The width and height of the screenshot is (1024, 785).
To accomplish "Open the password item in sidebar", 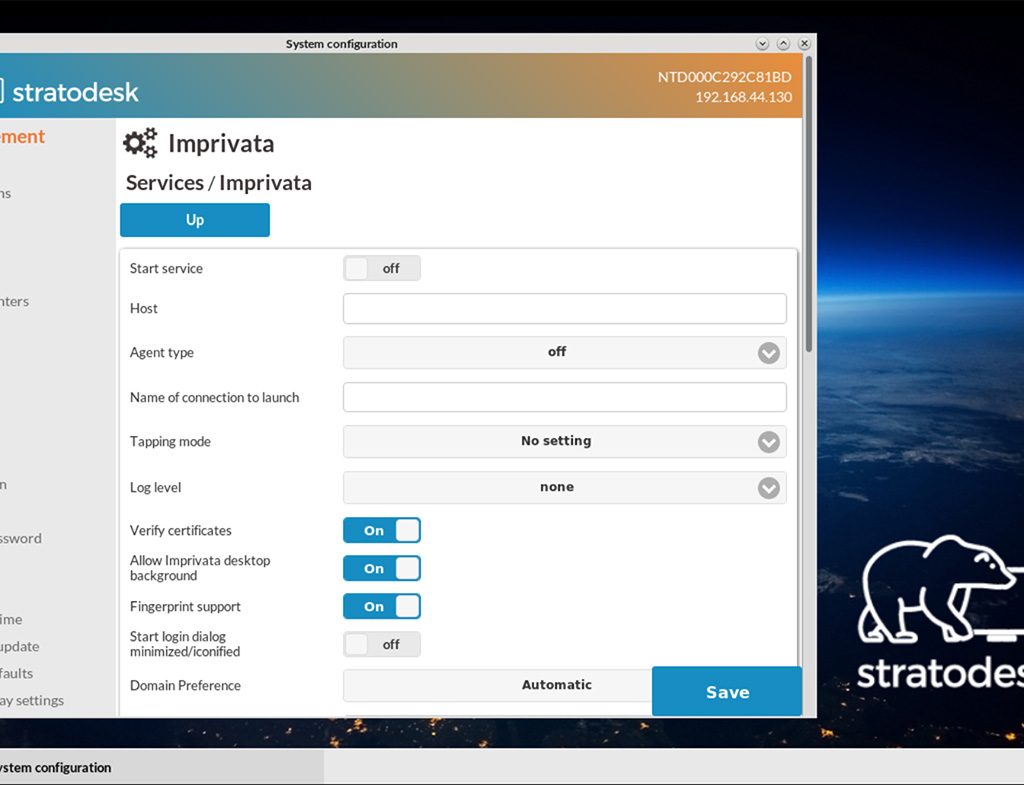I will click(21, 539).
